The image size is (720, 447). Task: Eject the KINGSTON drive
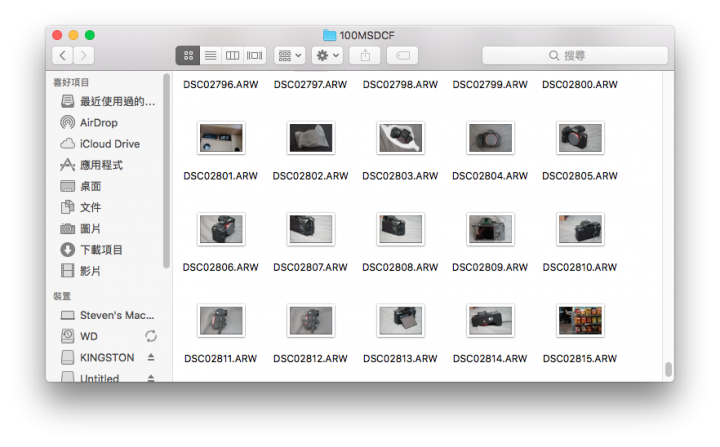pos(151,357)
